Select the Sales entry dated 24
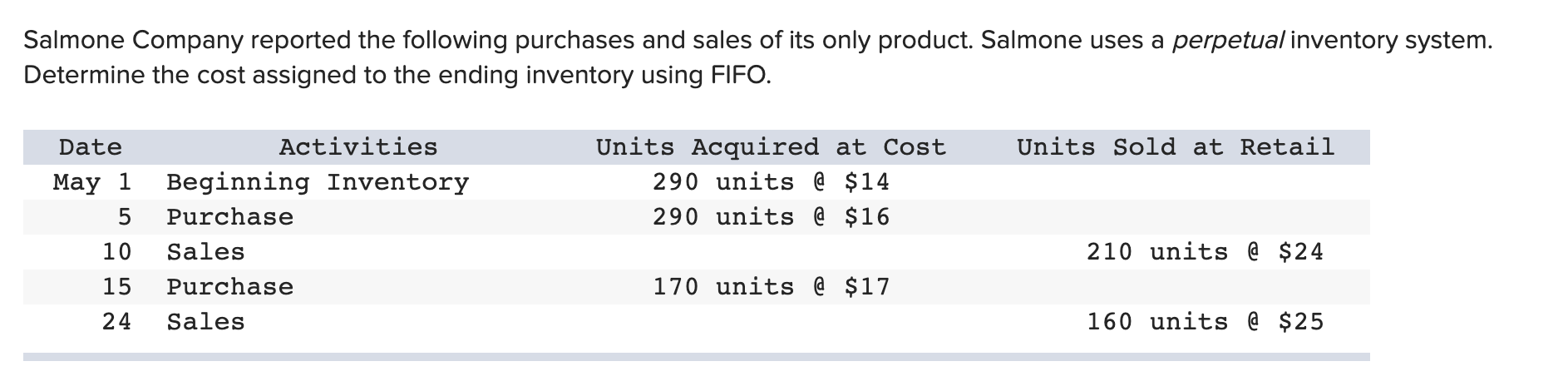This screenshot has width=1568, height=391. (205, 322)
